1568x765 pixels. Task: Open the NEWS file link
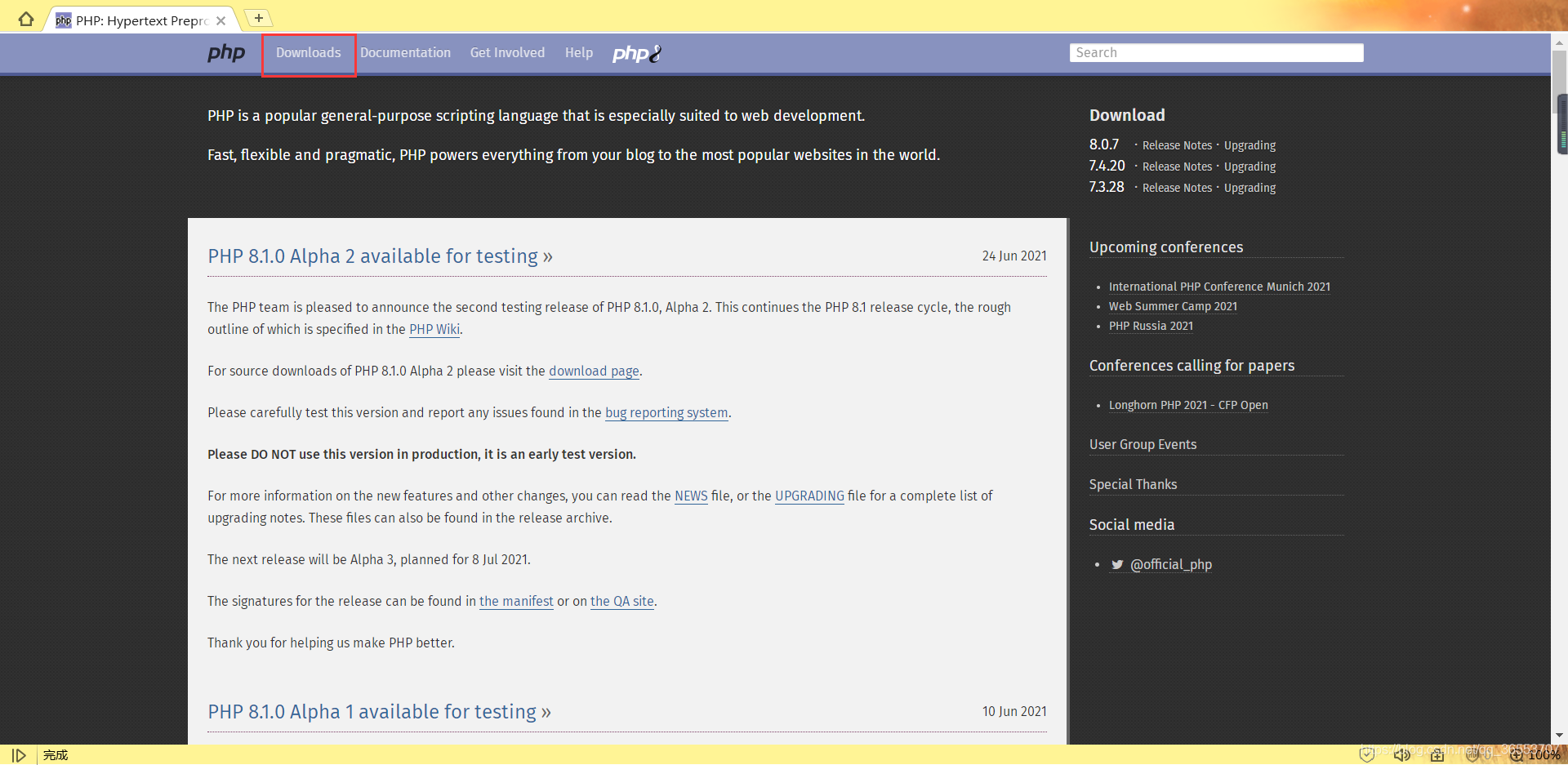(x=691, y=496)
